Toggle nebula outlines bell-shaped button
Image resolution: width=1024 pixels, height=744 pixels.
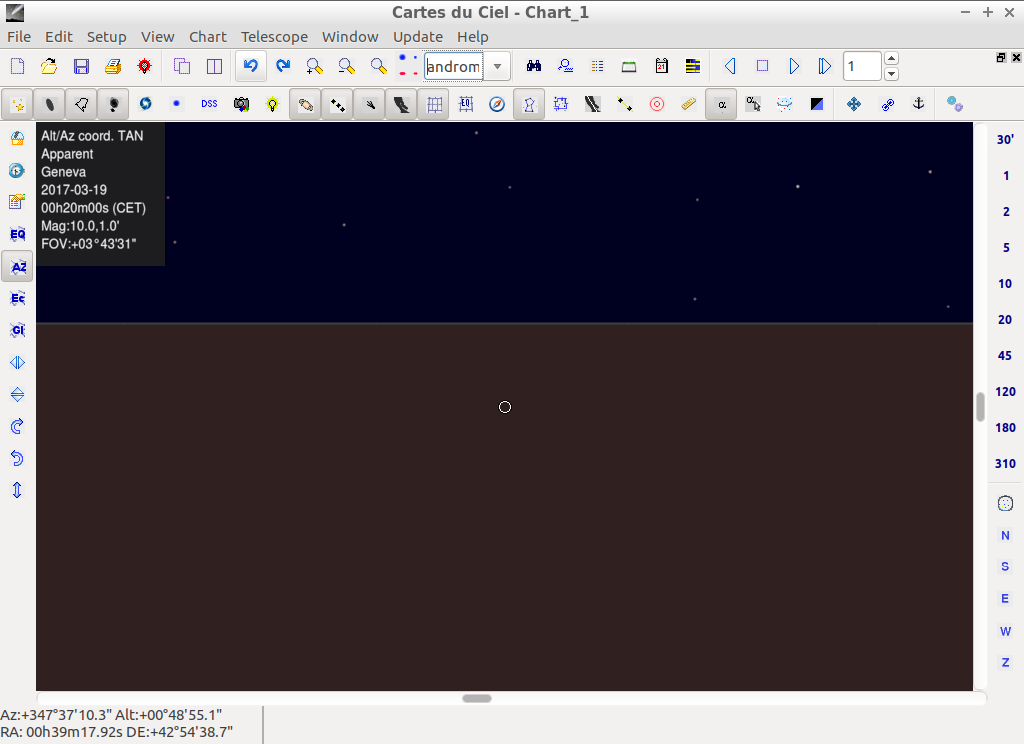pos(82,105)
